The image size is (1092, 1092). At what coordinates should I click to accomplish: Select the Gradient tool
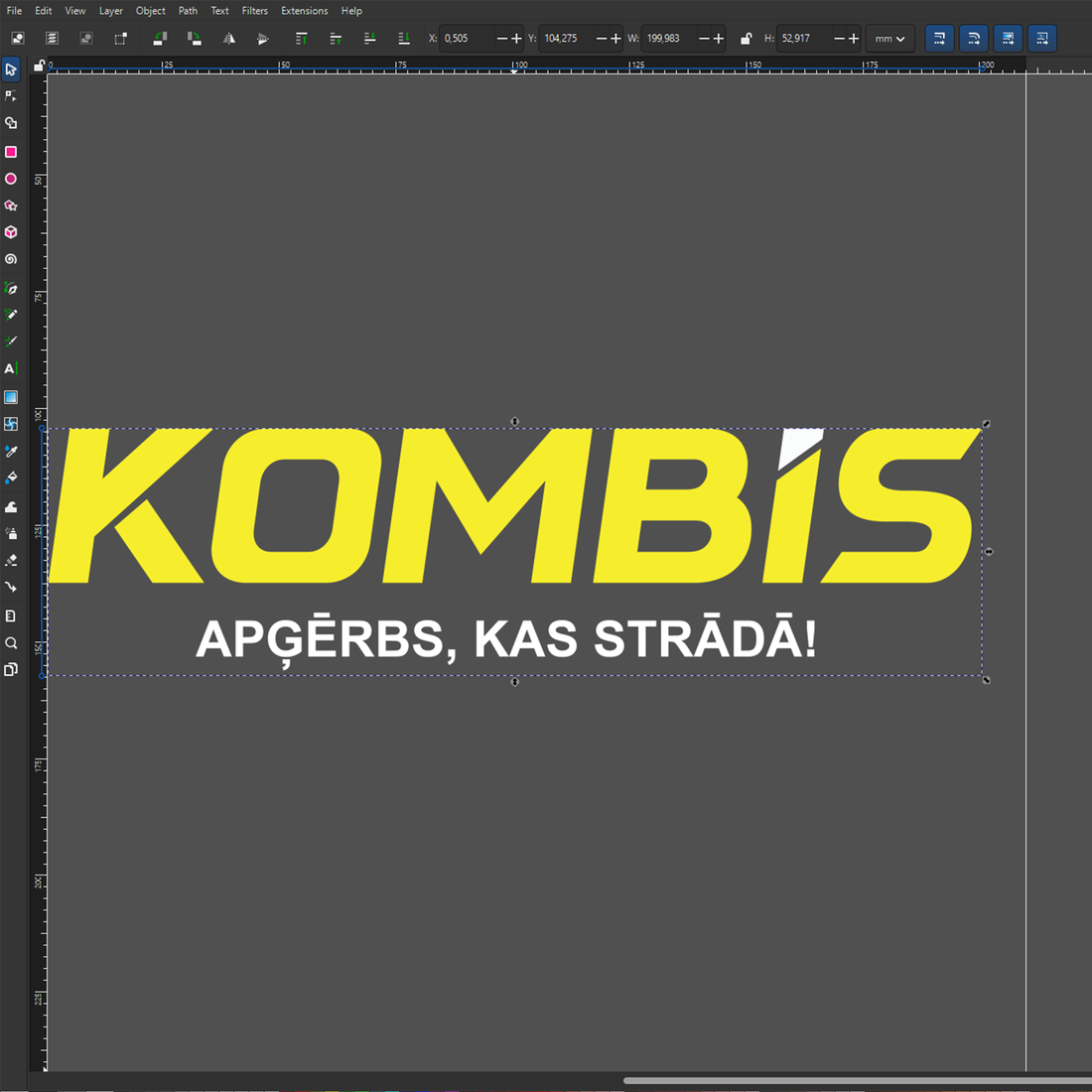(11, 397)
